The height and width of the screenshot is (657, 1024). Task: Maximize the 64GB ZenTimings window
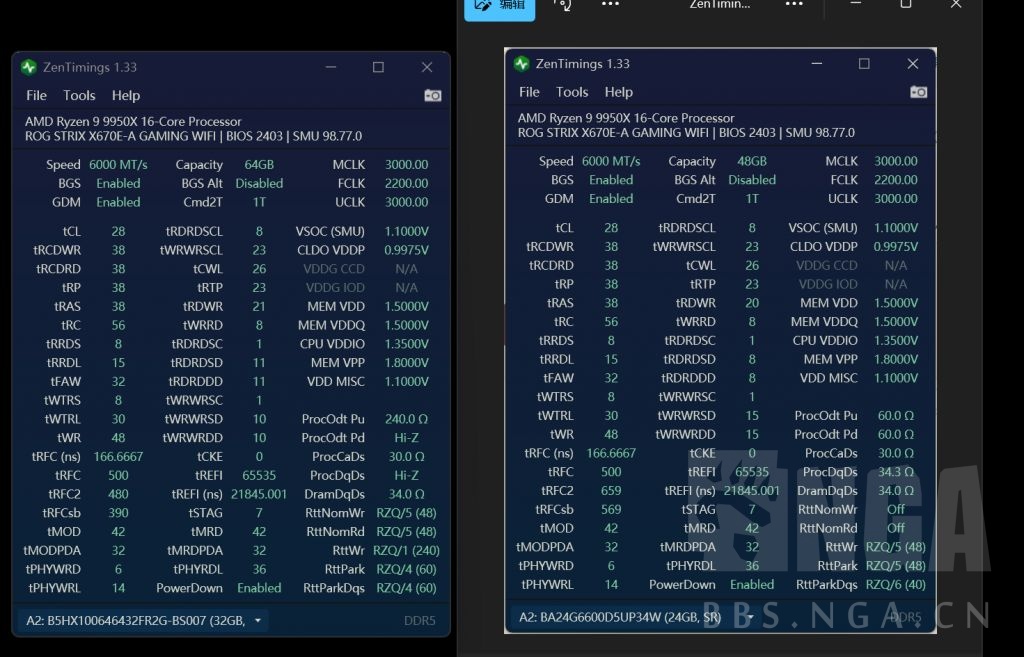click(378, 67)
